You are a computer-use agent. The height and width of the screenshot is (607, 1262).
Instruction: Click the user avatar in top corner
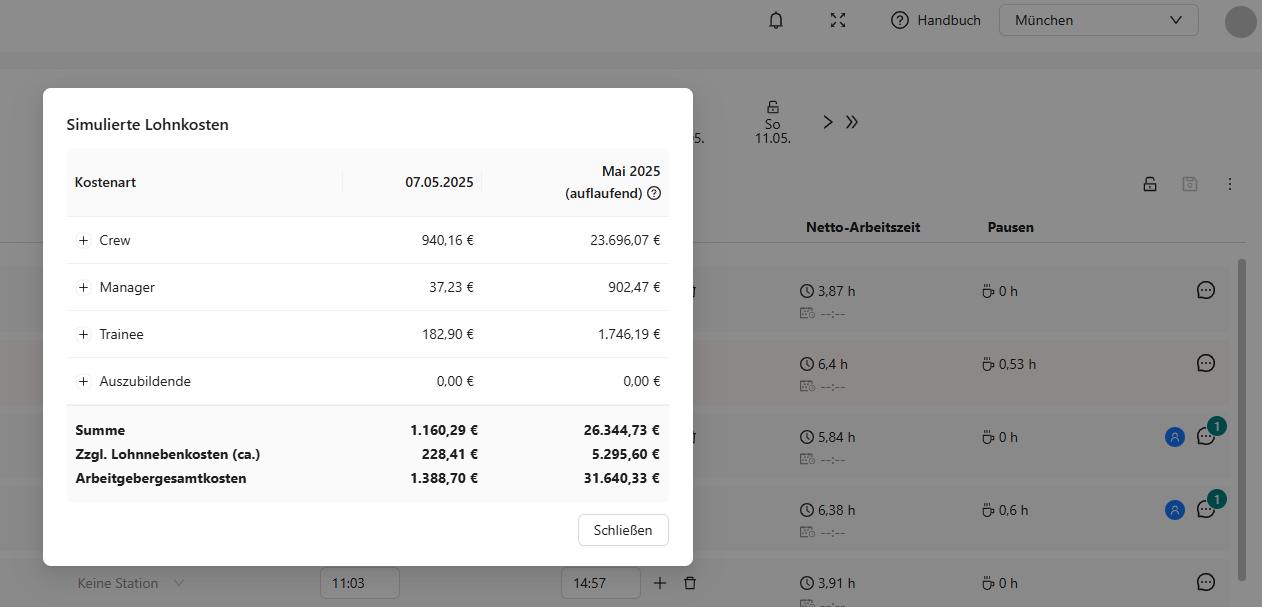1240,22
